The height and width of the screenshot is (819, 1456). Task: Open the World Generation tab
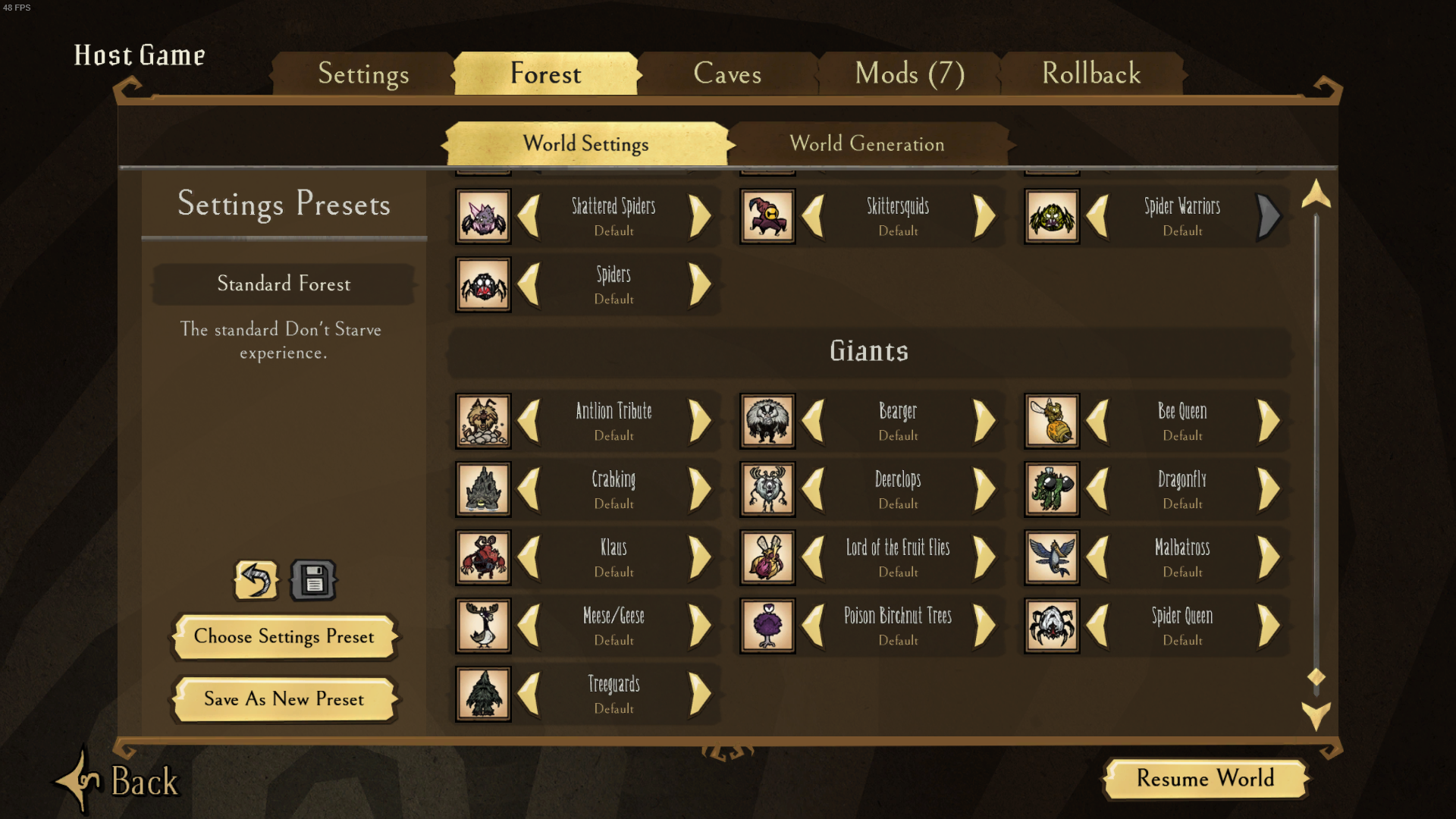pyautogui.click(x=868, y=143)
